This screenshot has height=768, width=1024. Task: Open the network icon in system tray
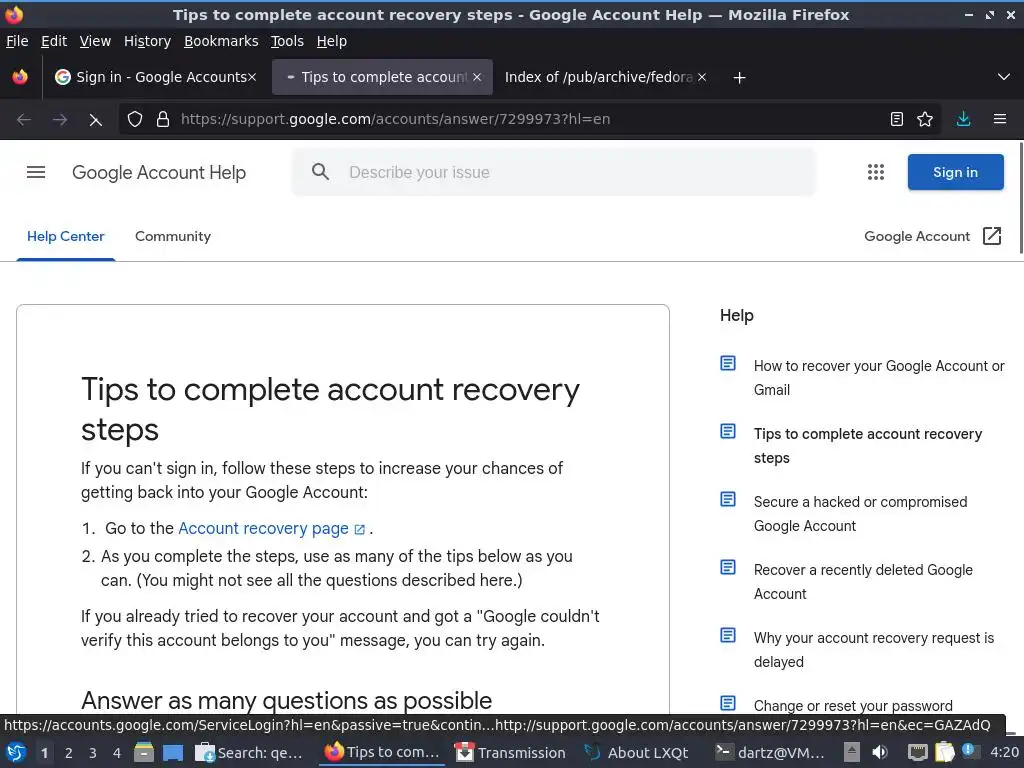tap(918, 752)
